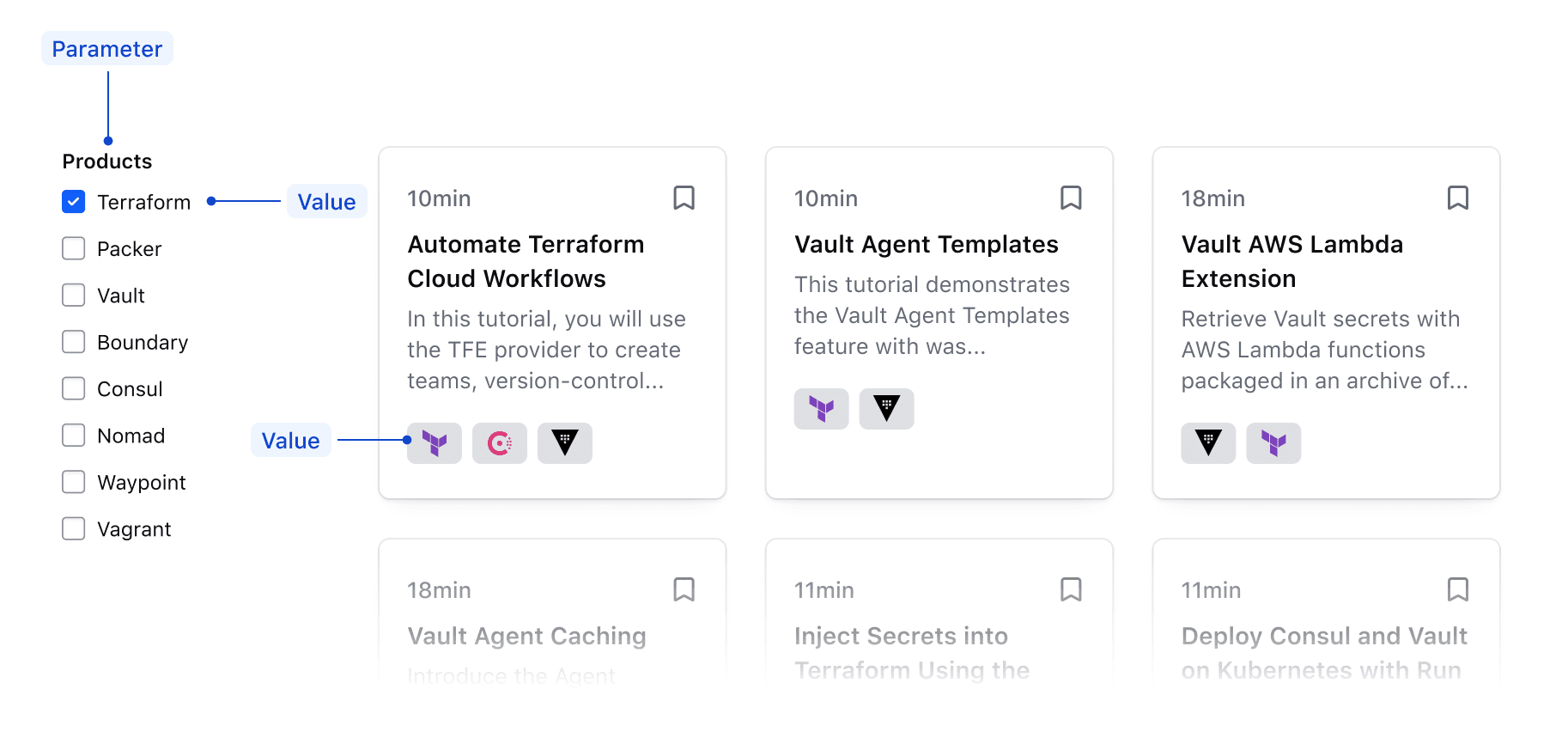
Task: Click Terraform badge on Vault Agent Templates card
Action: click(821, 409)
